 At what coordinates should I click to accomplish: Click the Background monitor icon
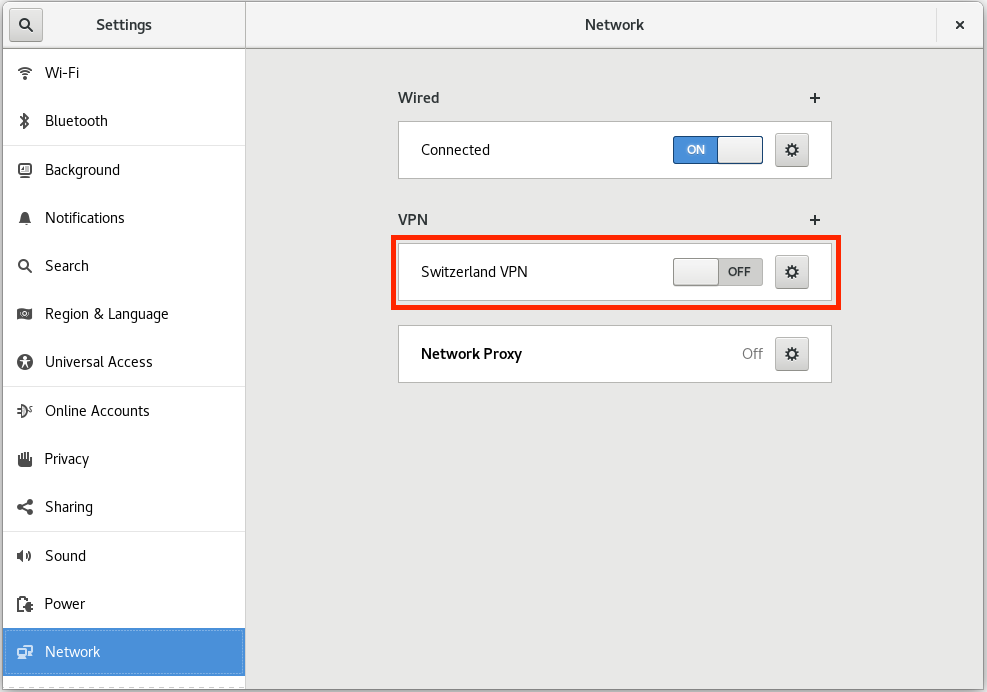25,170
